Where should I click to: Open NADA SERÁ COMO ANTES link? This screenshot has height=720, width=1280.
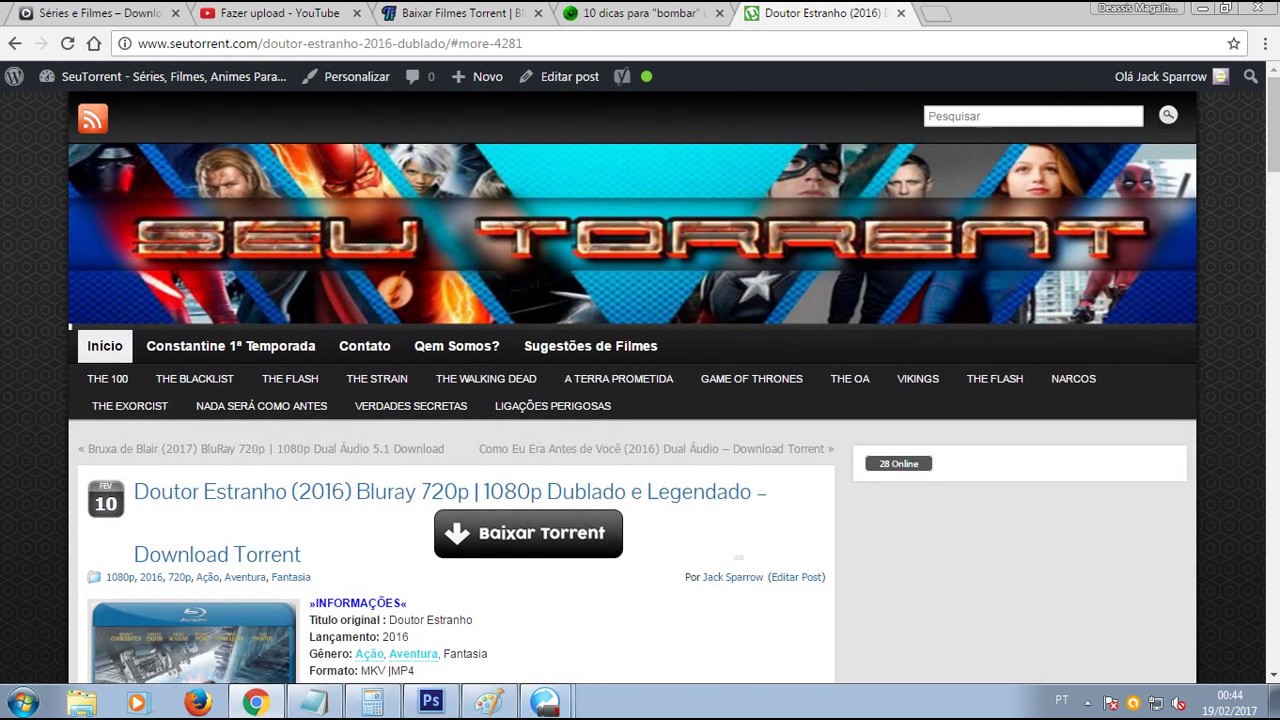(261, 406)
